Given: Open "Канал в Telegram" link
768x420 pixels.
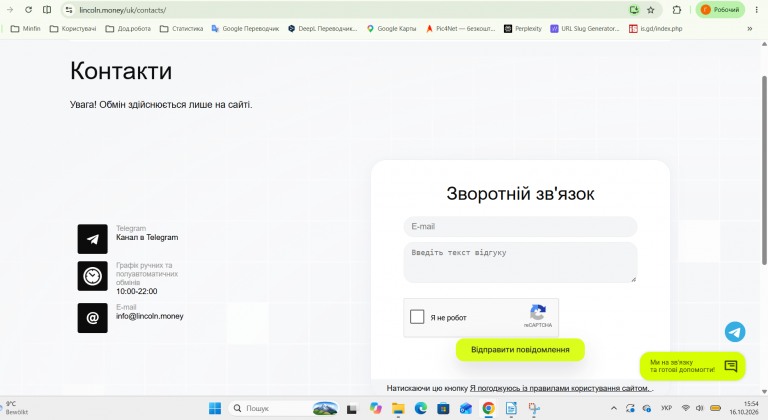Looking at the screenshot, I should [147, 237].
